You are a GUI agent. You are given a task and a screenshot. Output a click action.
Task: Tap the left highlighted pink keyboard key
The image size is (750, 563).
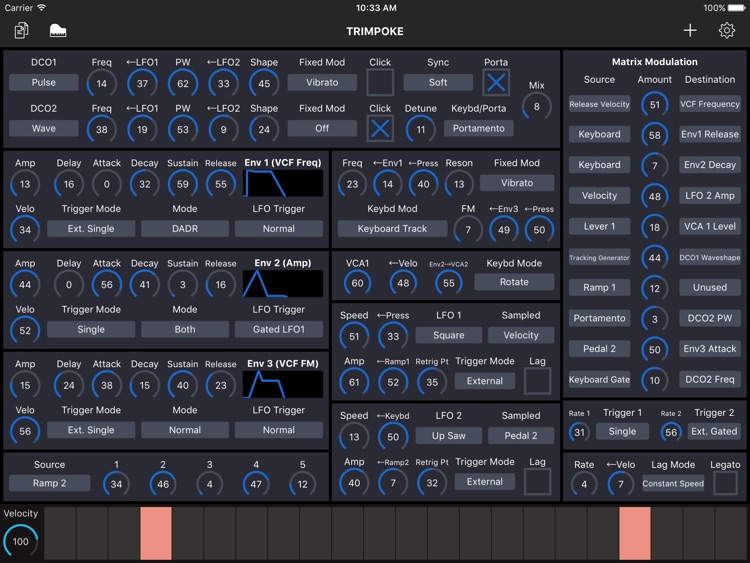tap(156, 533)
